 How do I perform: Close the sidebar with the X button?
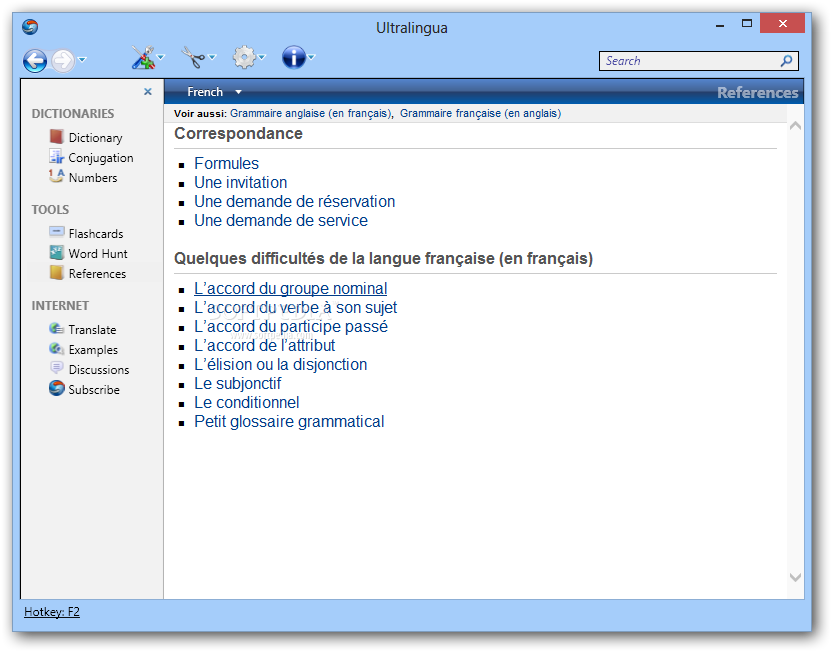148,92
